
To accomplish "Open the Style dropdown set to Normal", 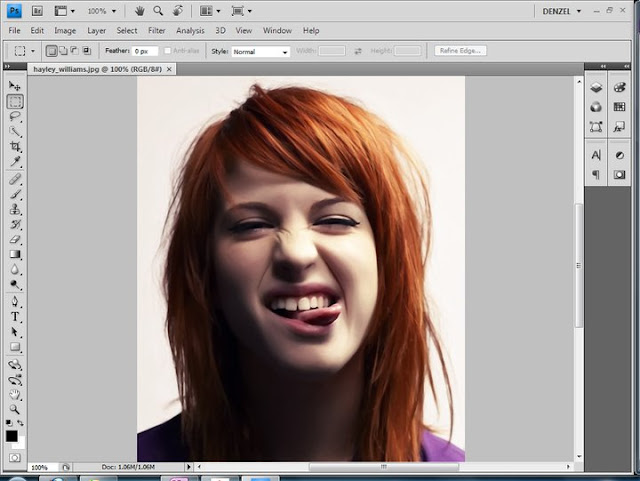I will pyautogui.click(x=260, y=51).
